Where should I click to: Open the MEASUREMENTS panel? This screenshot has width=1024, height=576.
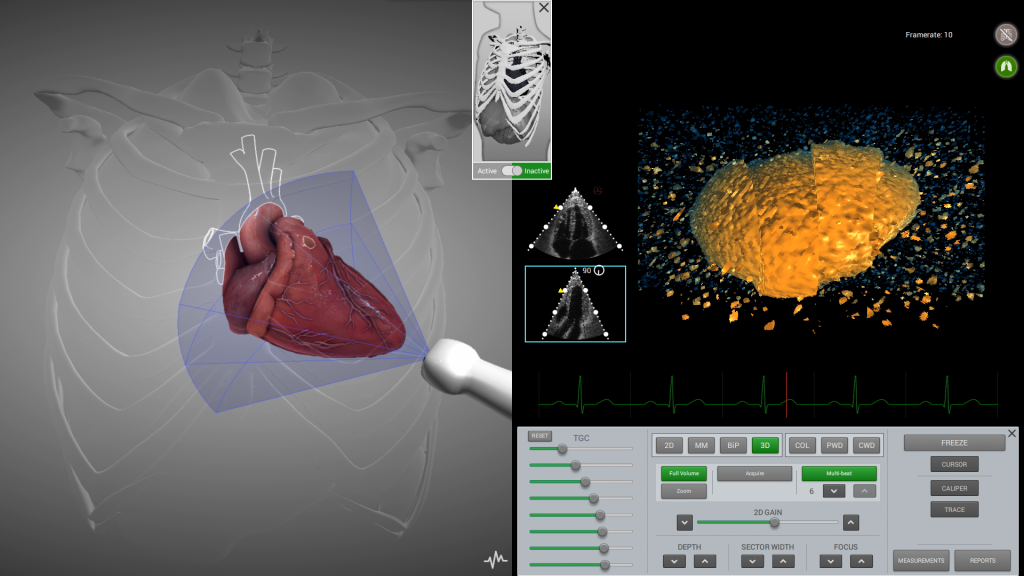click(921, 560)
